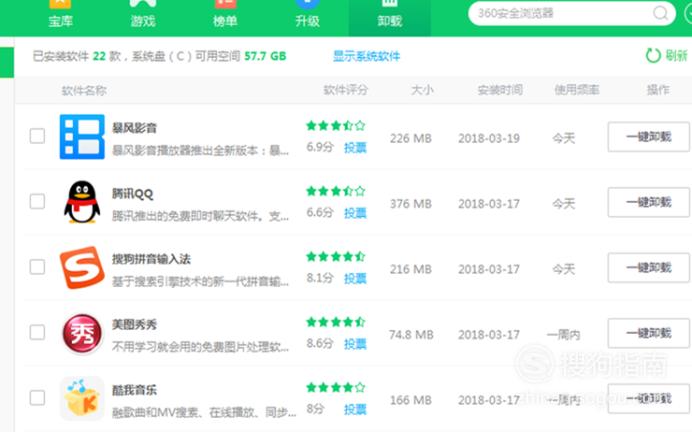
Task: Tick the checkbox for 暴风影音
Action: [37, 136]
